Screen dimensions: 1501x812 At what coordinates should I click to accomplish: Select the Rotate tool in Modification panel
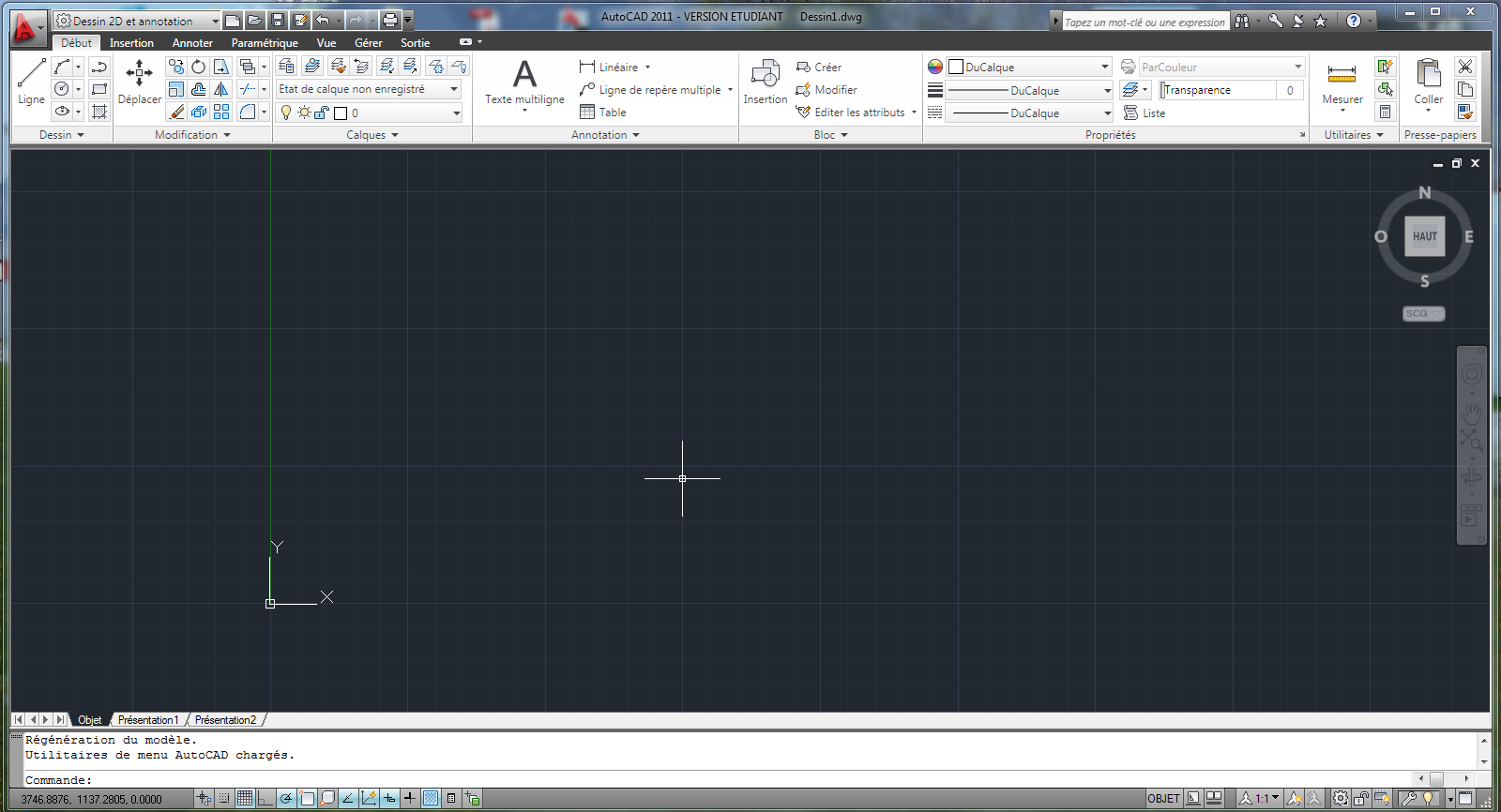pyautogui.click(x=198, y=67)
